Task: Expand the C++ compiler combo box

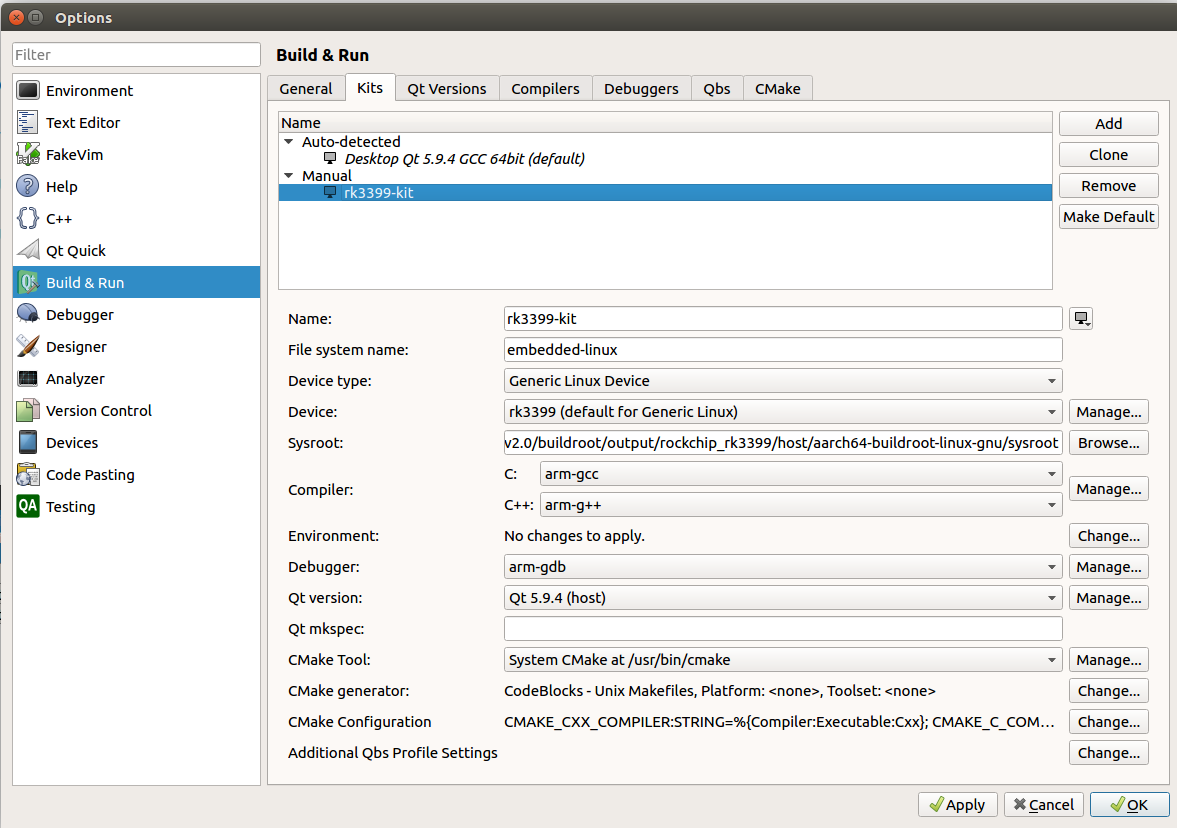Action: coord(800,505)
